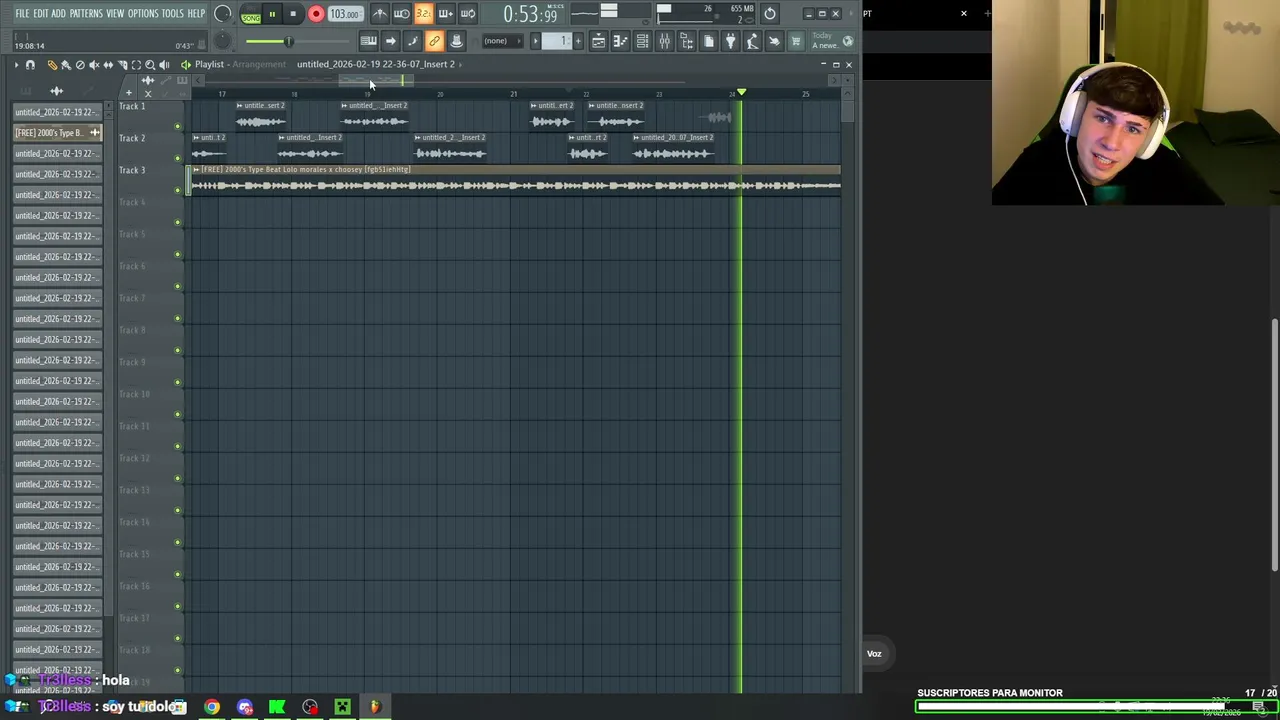The width and height of the screenshot is (1280, 720).
Task: Toggle the Playlist magnet snap icon
Action: (x=30, y=64)
